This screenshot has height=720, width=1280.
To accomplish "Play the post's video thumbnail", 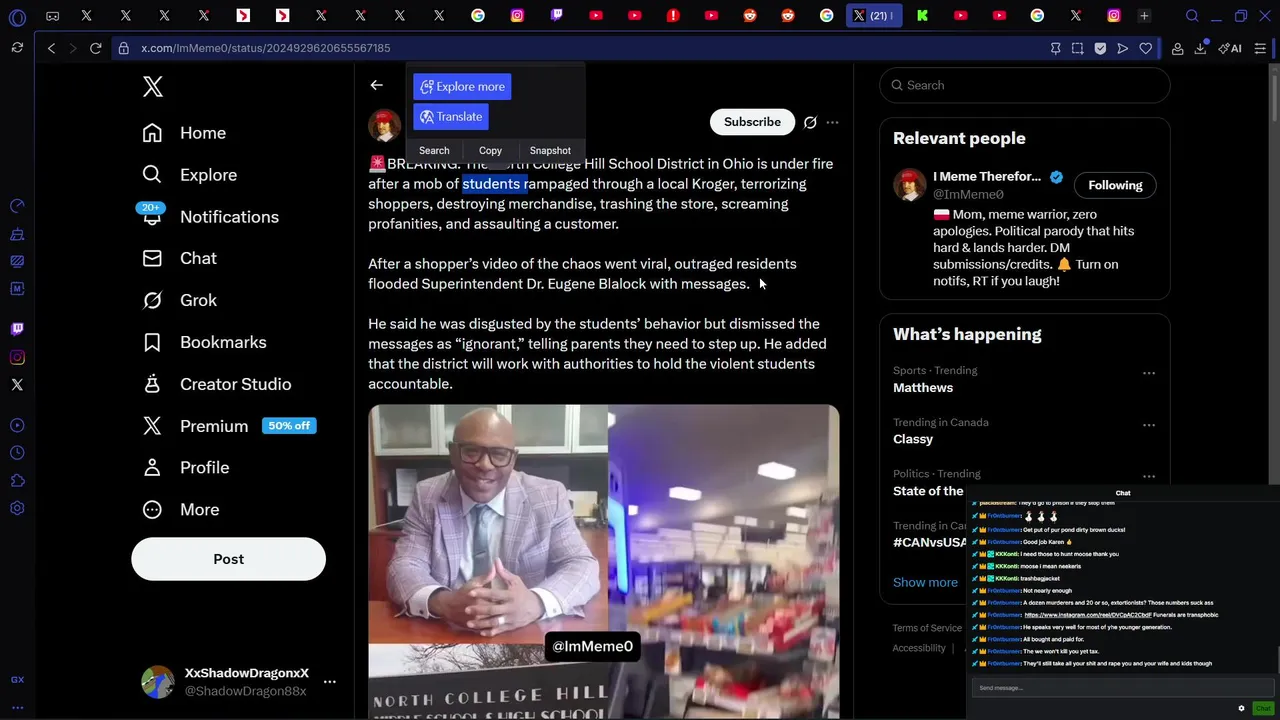I will click(604, 562).
